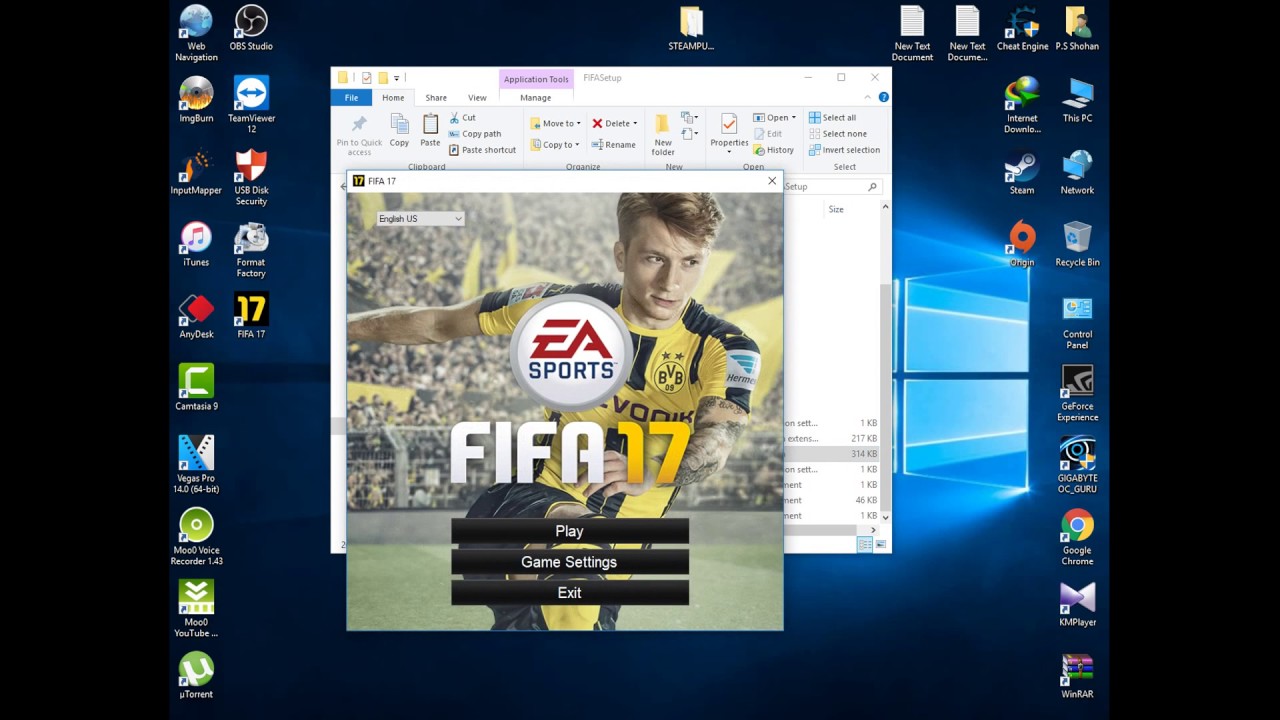Select the AnyDesk desktop icon
This screenshot has height=720, width=1280.
(196, 316)
